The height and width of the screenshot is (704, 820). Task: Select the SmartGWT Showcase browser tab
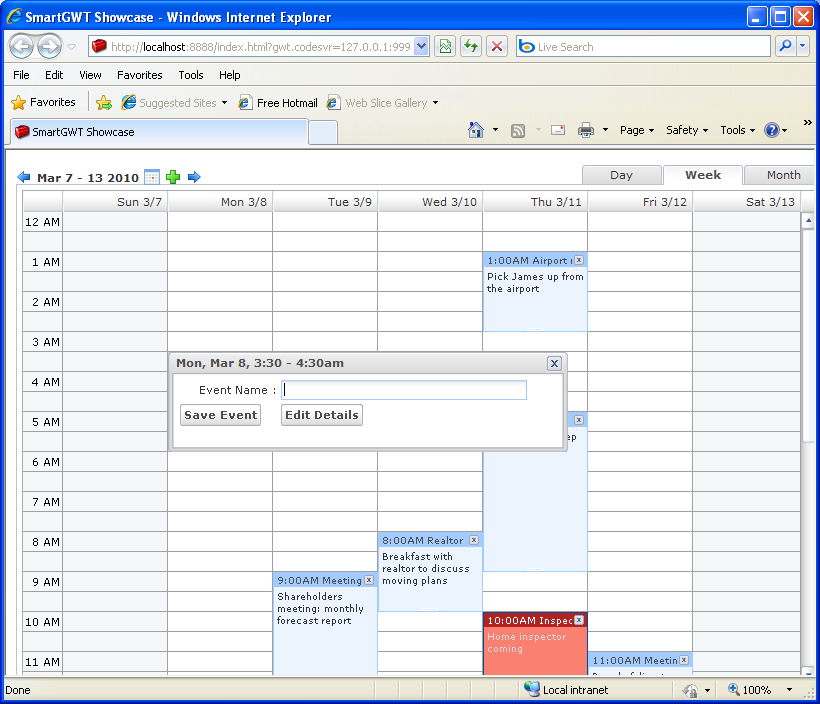pyautogui.click(x=160, y=132)
